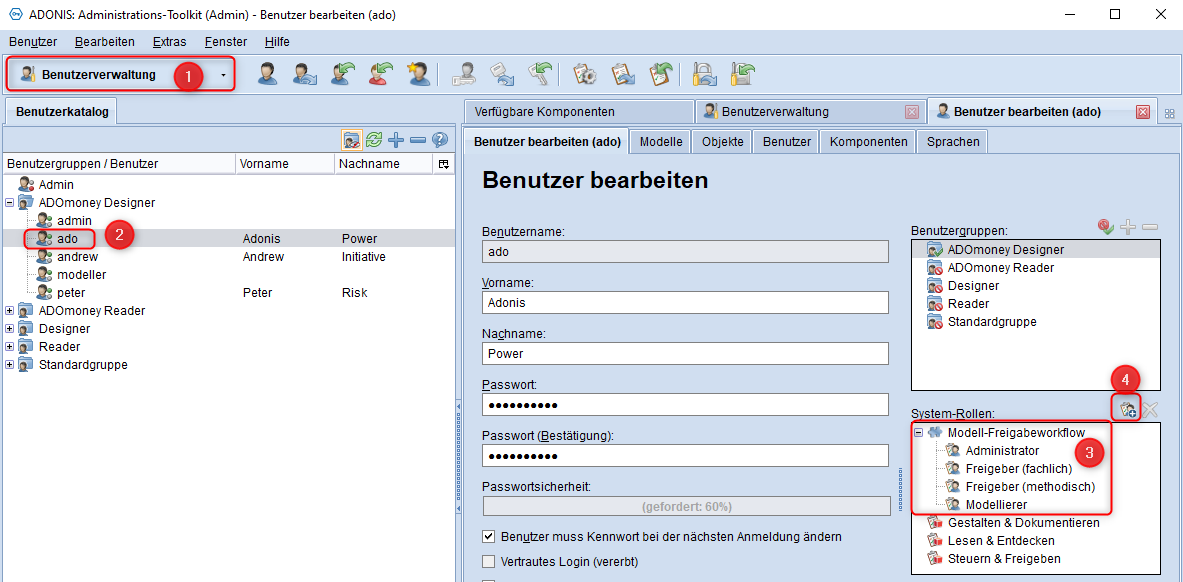Click the red user with green arrow icon
This screenshot has width=1183, height=582.
(381, 74)
